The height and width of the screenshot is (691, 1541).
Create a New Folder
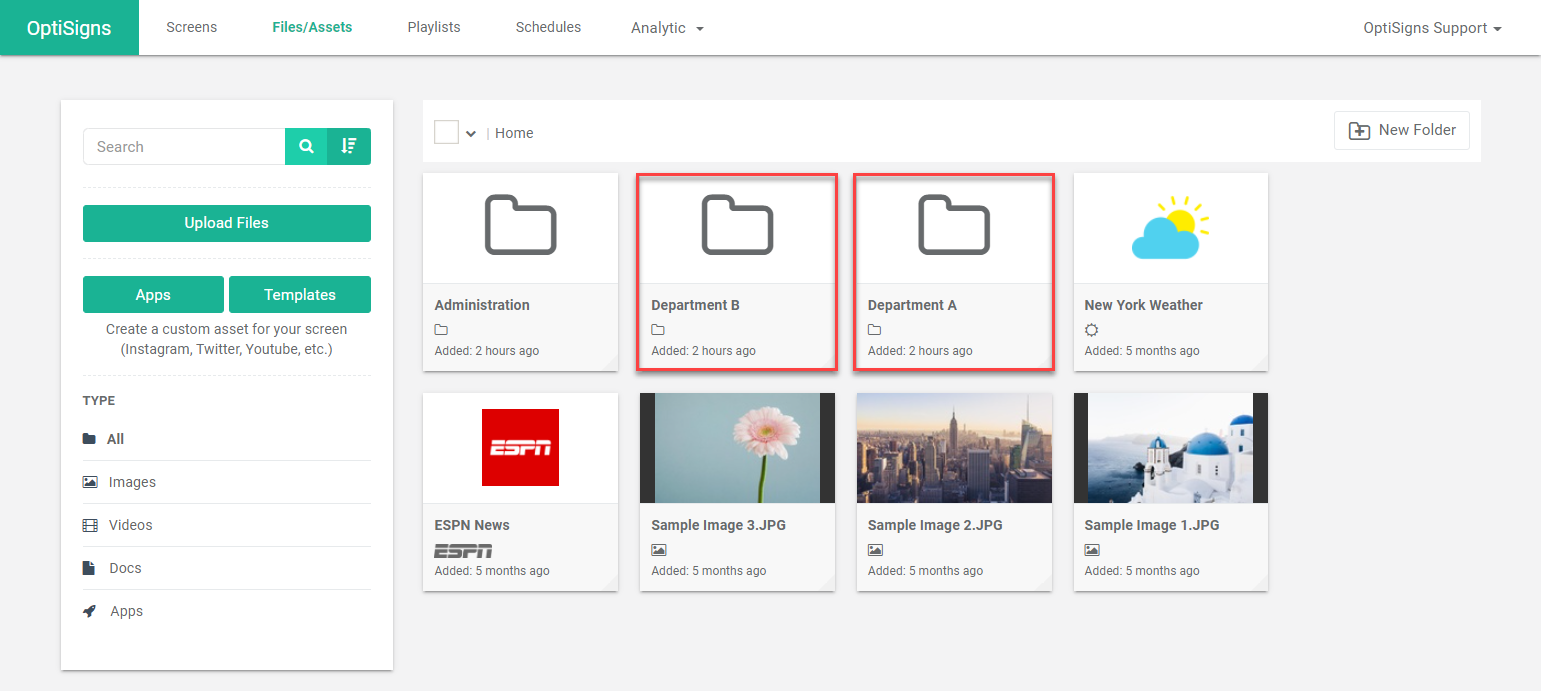[x=1402, y=130]
